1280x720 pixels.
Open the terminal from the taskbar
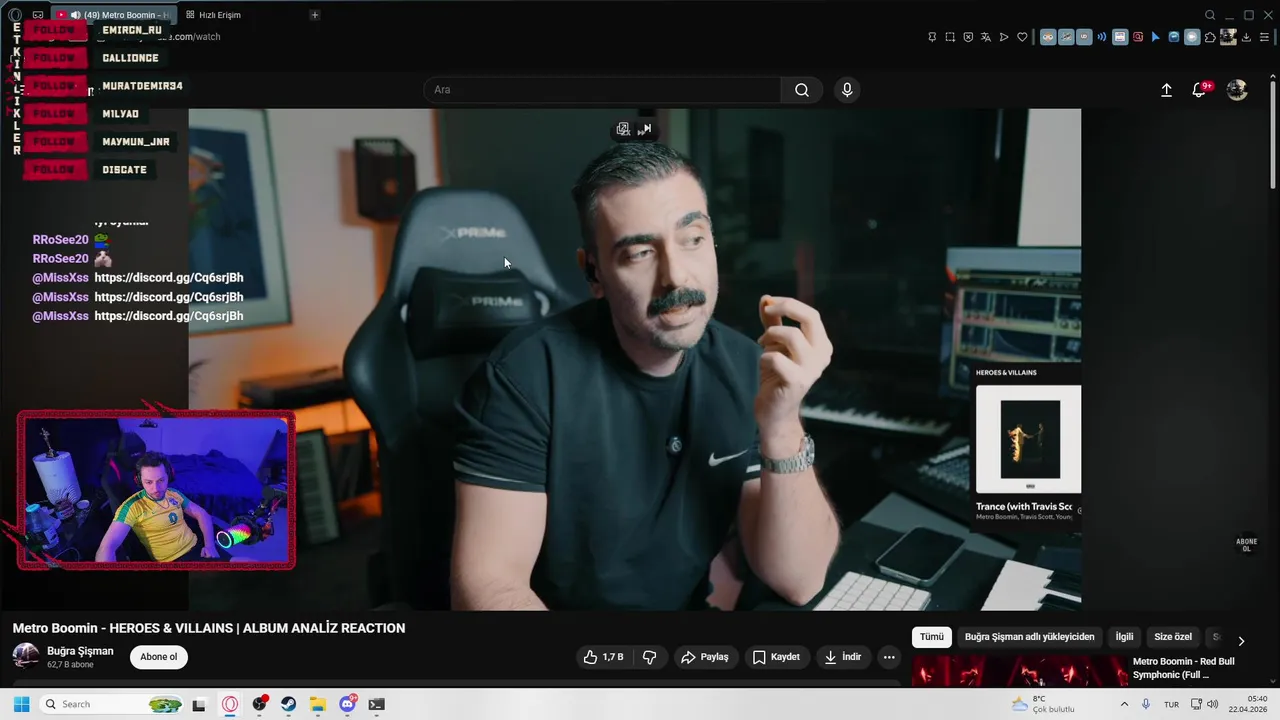coord(376,704)
